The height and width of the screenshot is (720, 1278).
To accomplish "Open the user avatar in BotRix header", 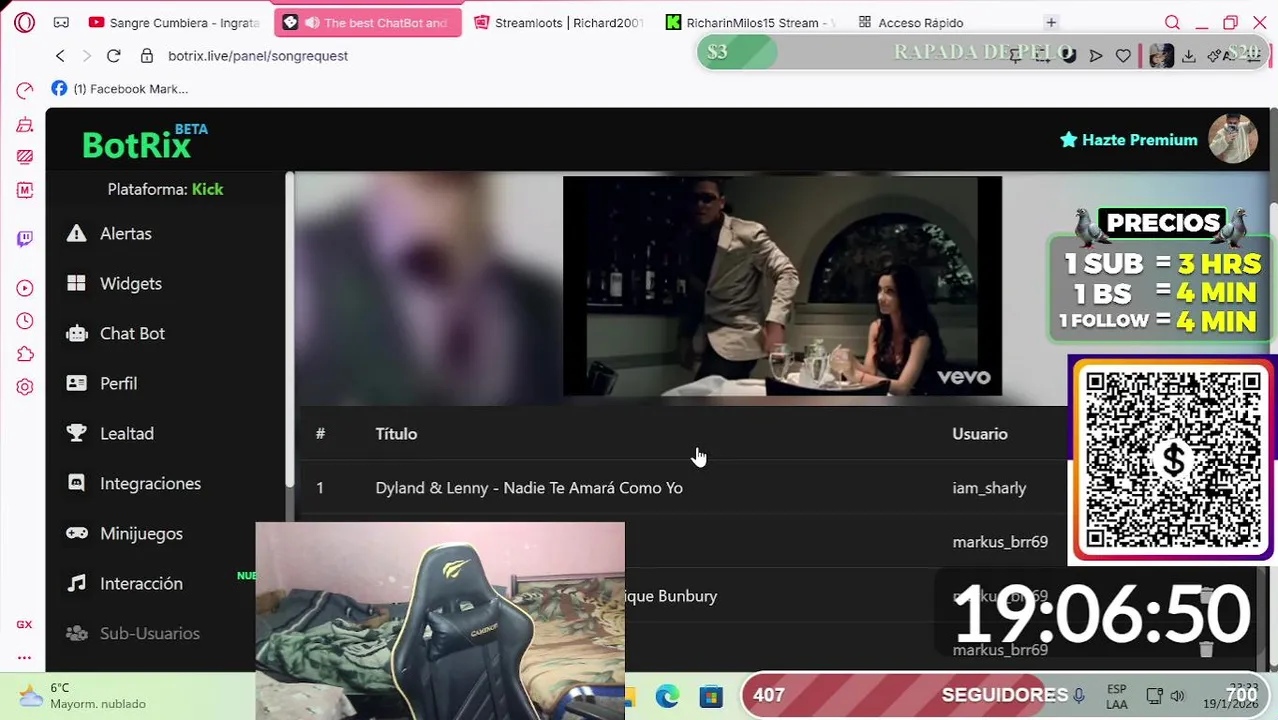I will [1233, 139].
